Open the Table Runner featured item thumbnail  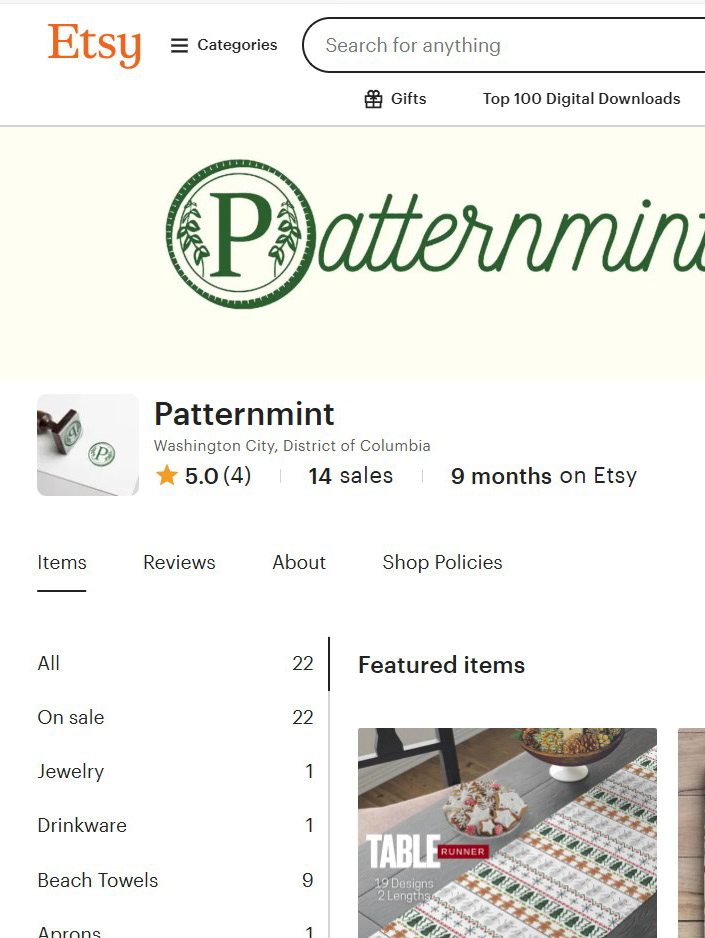point(507,832)
